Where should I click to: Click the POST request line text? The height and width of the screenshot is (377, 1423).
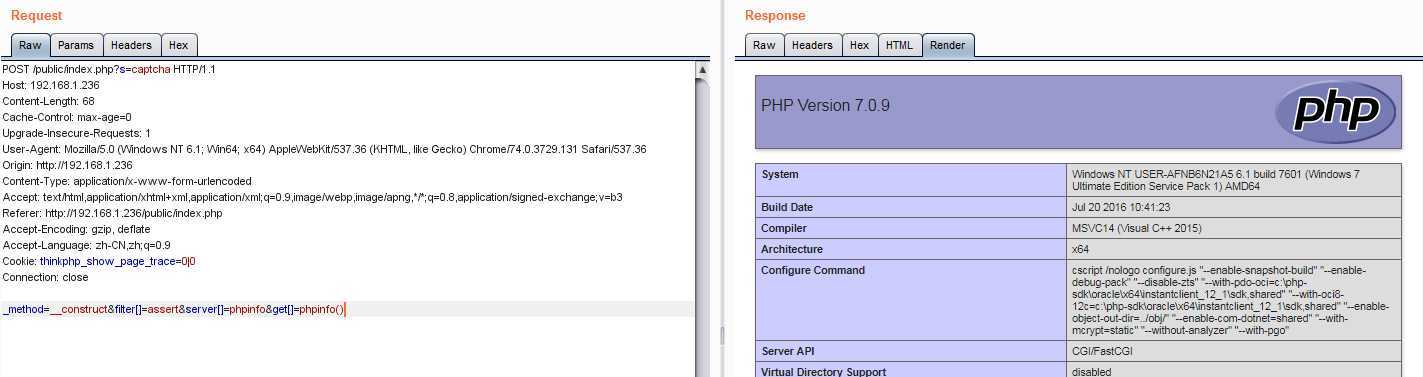pos(109,69)
